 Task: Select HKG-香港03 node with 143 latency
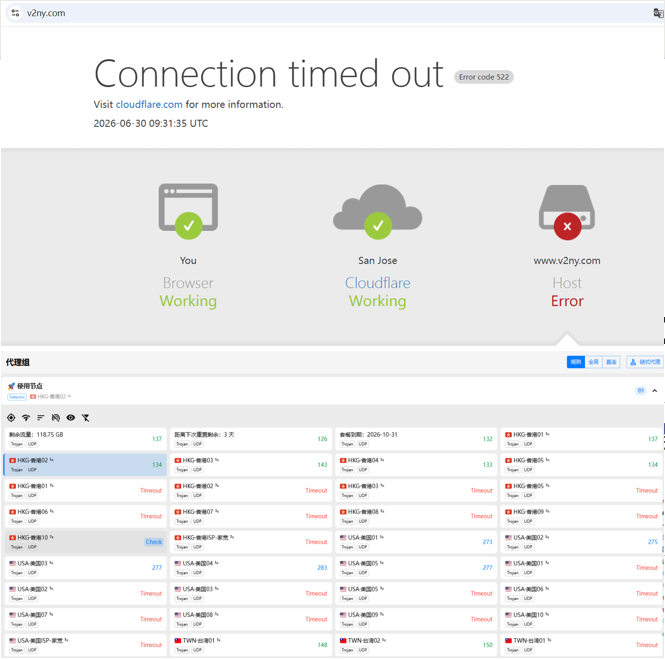(251, 465)
